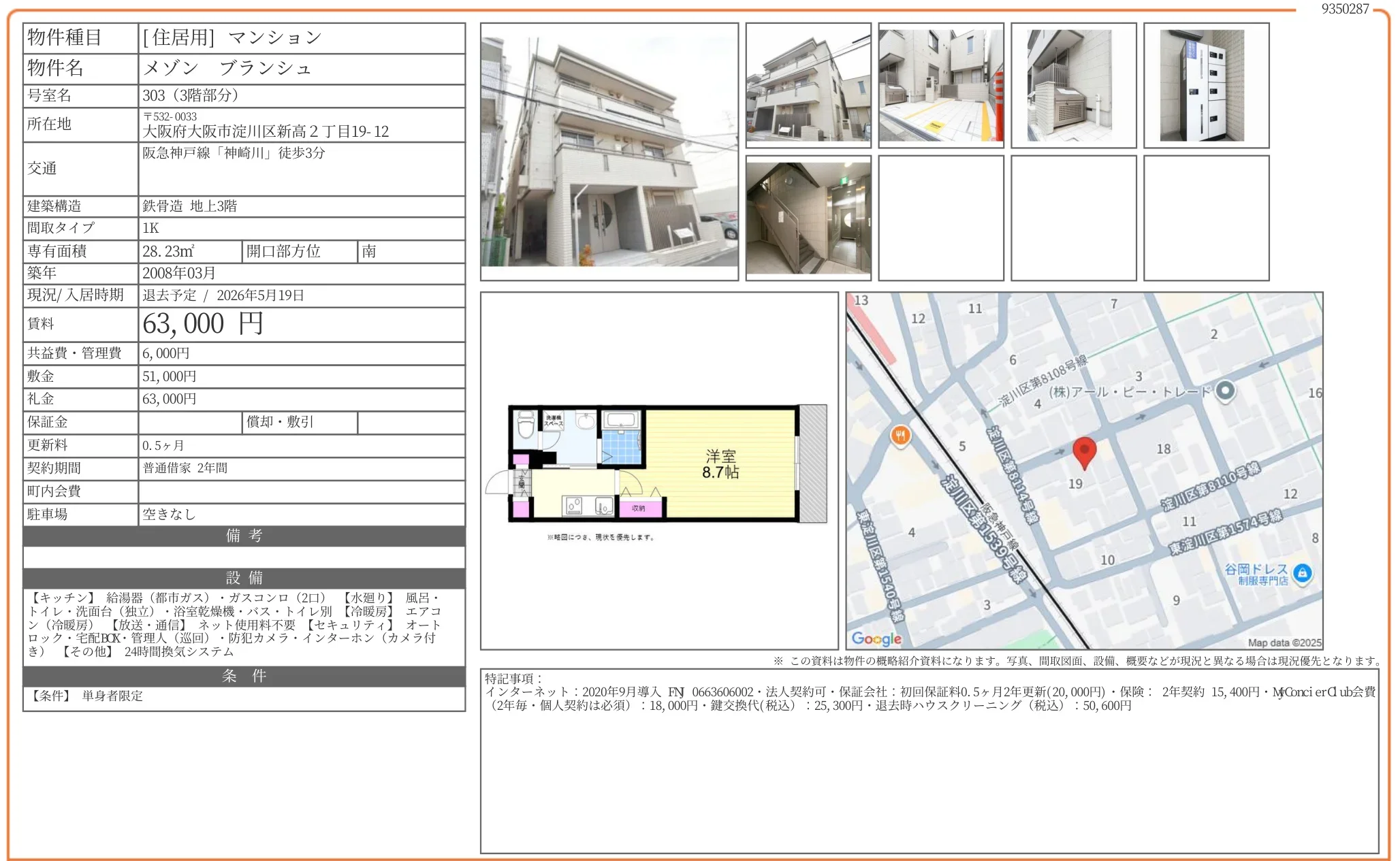Click the gray marker by アール・ピー・トレード
1400x861 pixels.
[1224, 390]
